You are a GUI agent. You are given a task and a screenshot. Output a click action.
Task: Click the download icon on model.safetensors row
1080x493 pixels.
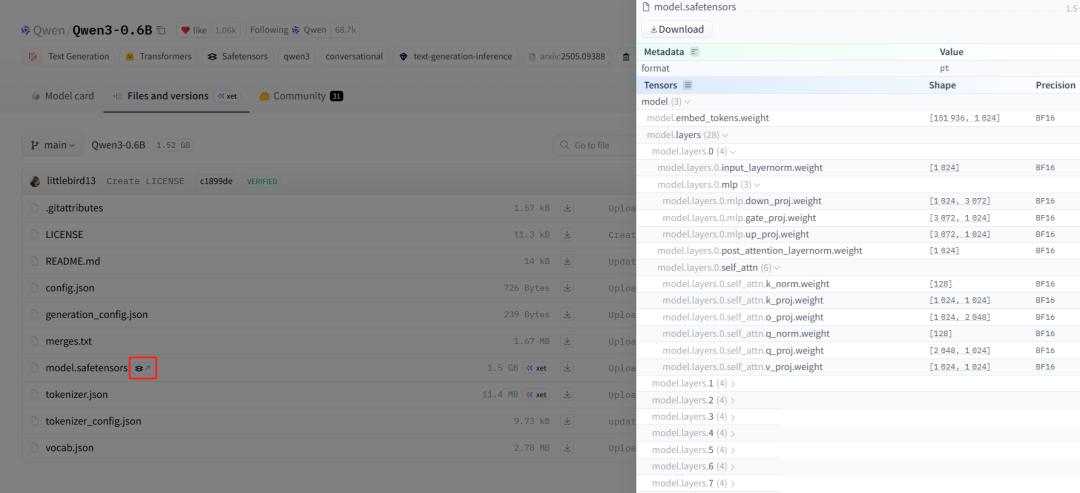click(567, 368)
